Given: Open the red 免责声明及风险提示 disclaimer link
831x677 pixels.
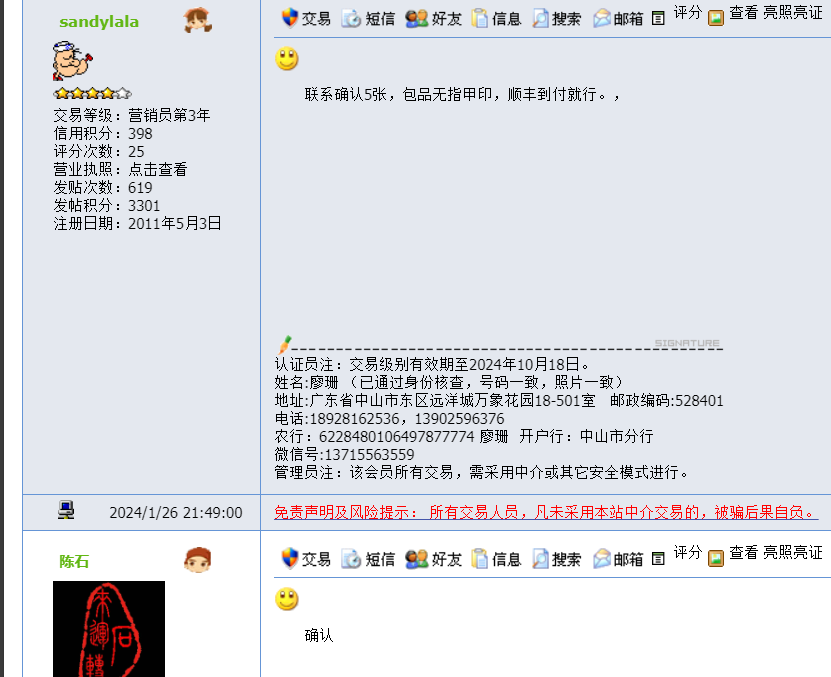Looking at the screenshot, I should coord(546,512).
